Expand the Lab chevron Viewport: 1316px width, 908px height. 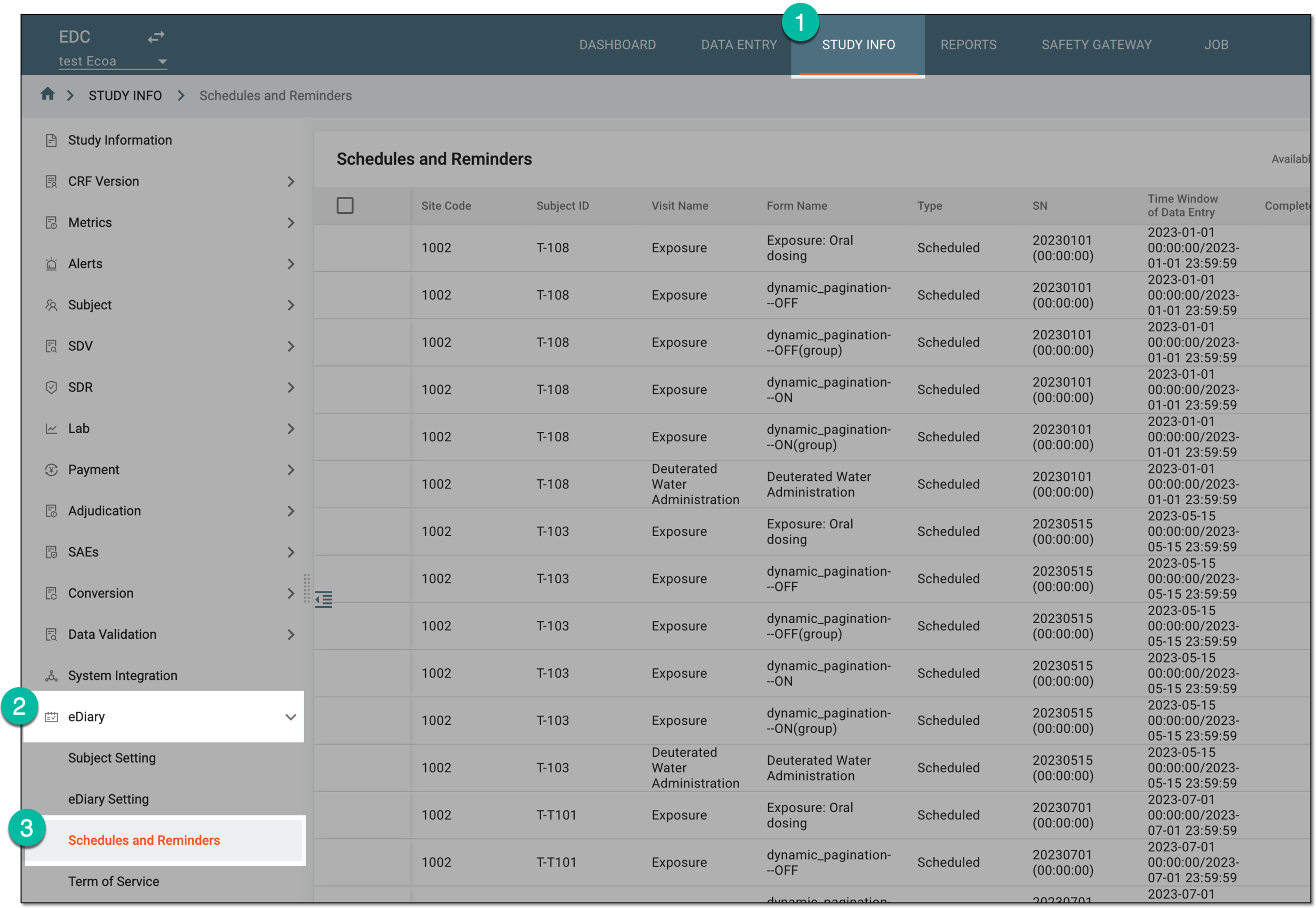291,428
